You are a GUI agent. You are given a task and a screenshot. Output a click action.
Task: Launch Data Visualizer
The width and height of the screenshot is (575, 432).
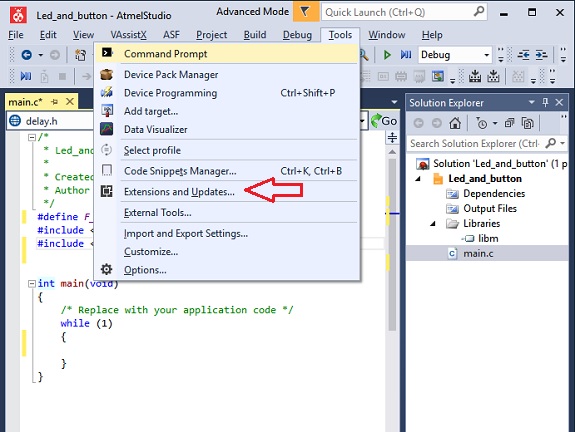(227, 129)
